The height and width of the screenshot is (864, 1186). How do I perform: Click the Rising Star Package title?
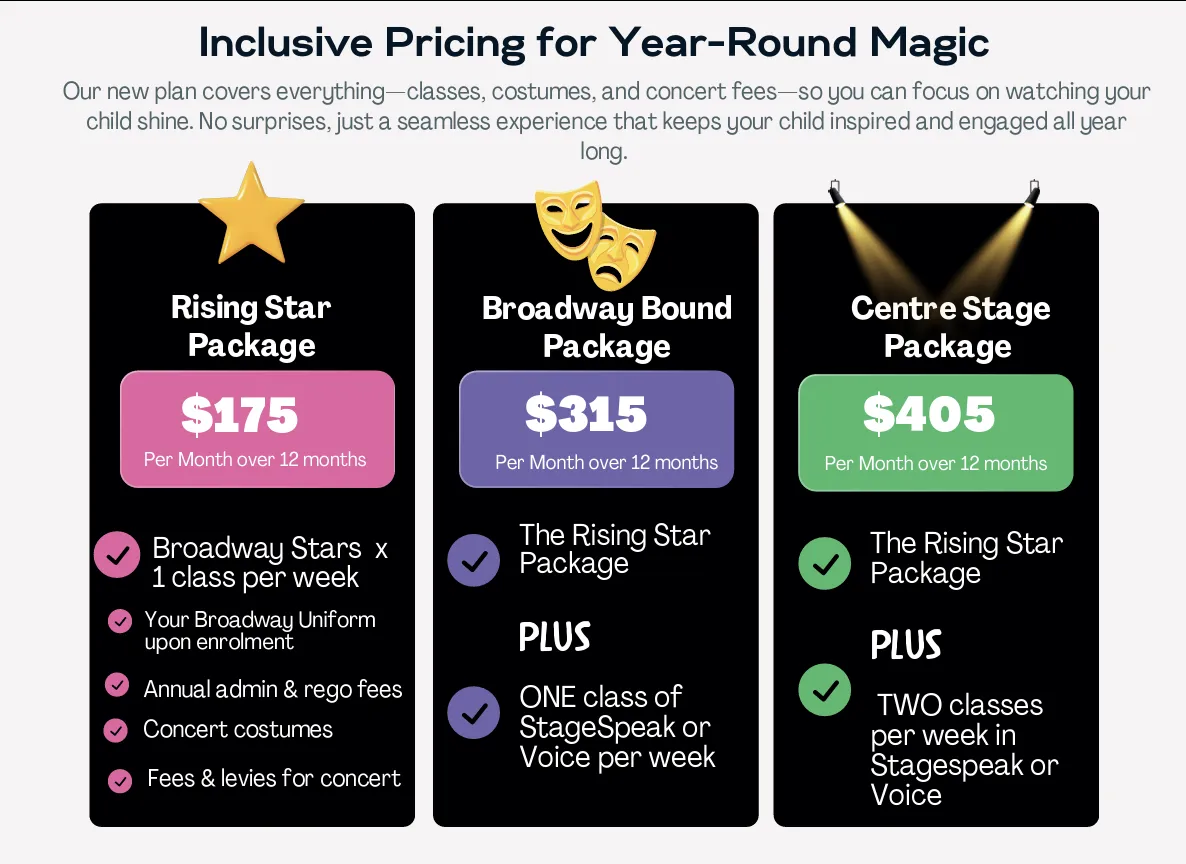[251, 326]
